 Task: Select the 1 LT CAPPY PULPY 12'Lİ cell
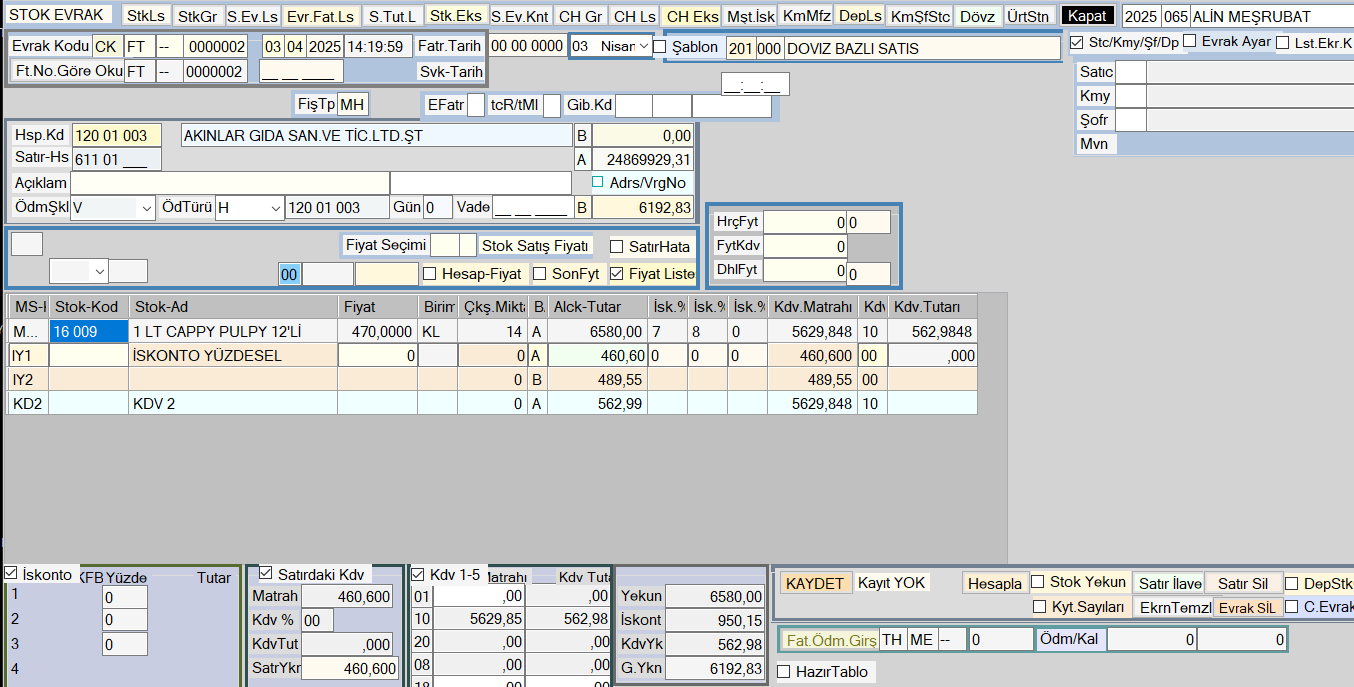[x=233, y=331]
